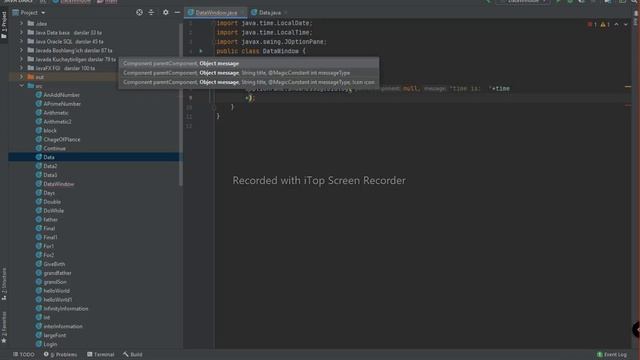Select the helloWorld1 class file
This screenshot has height=360, width=640.
pos(54,300)
